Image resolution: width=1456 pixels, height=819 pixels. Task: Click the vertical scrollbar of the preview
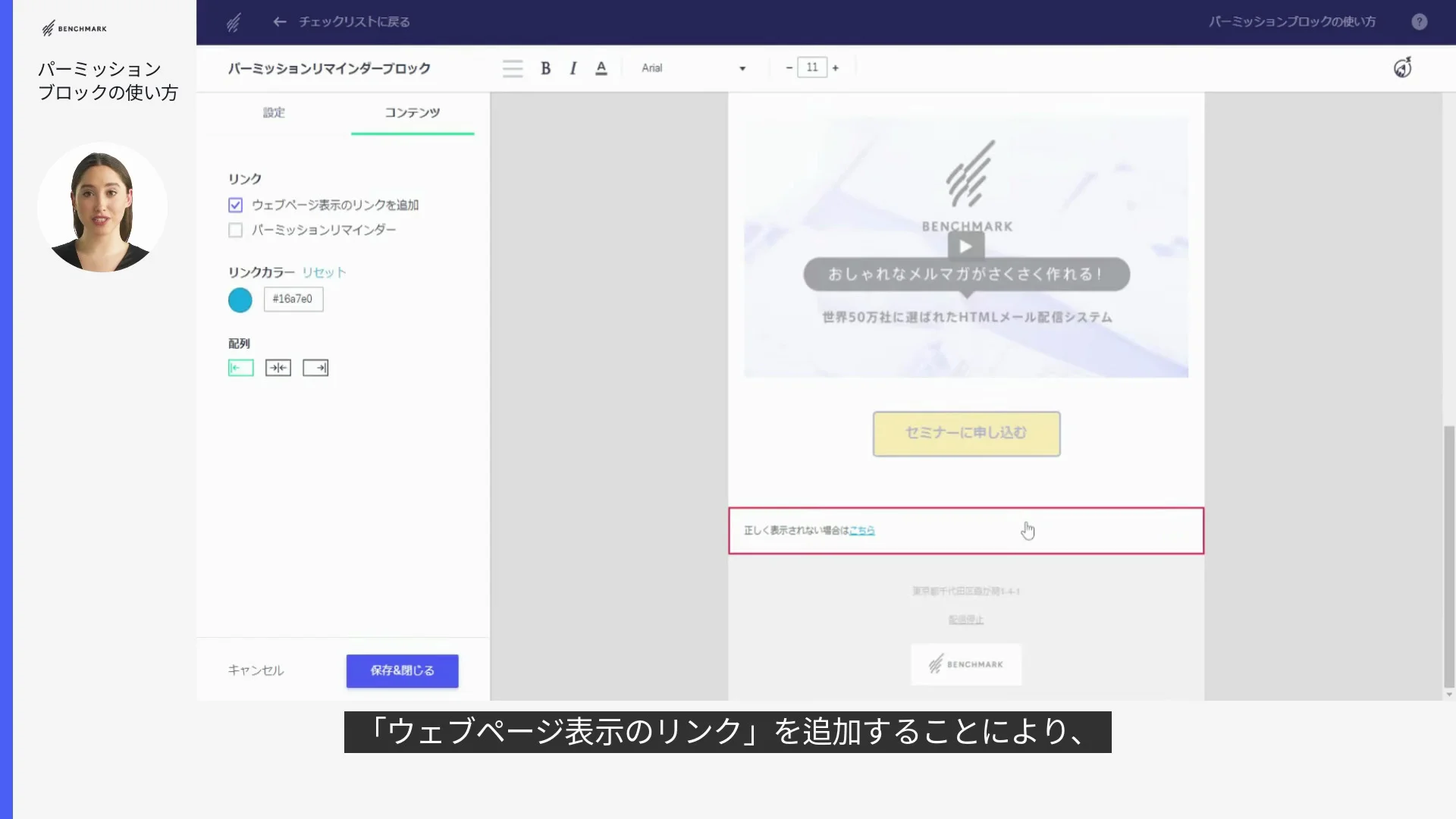click(1449, 556)
